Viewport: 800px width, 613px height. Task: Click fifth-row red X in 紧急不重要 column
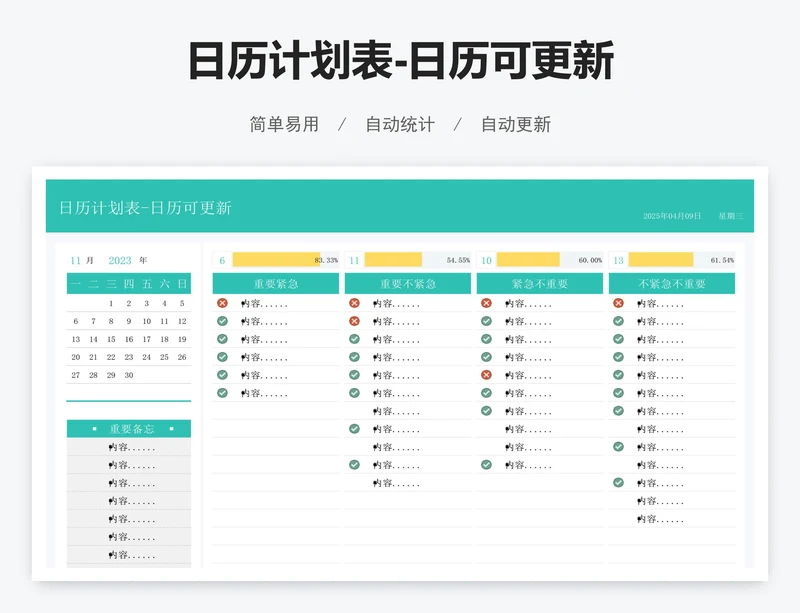tap(486, 375)
